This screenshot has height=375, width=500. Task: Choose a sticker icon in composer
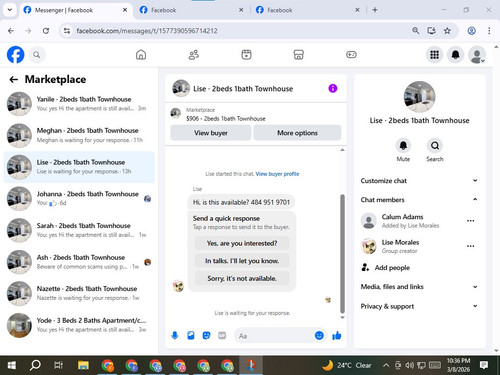click(x=206, y=335)
